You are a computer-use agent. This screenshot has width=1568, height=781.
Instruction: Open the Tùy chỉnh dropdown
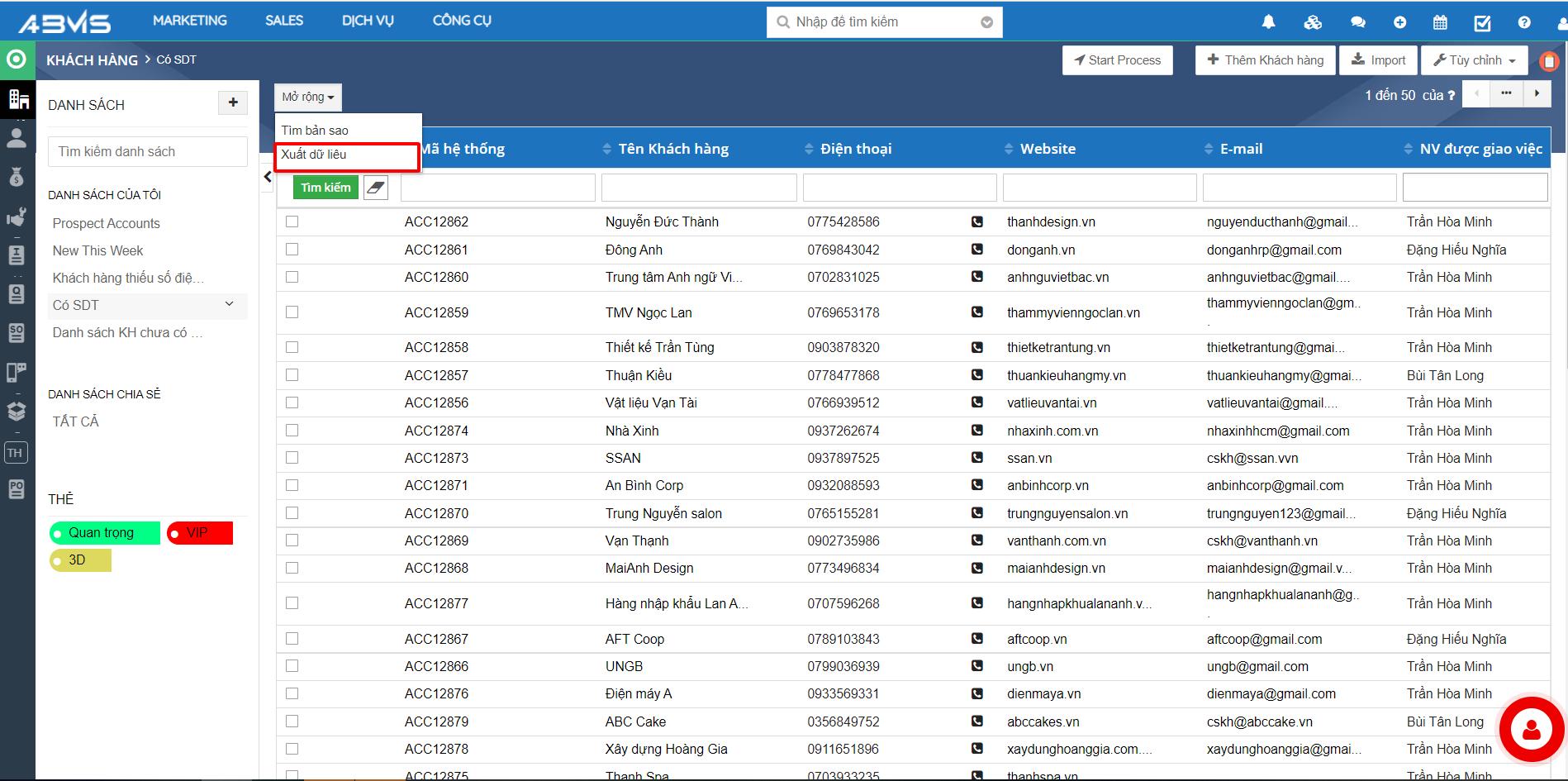pos(1475,60)
